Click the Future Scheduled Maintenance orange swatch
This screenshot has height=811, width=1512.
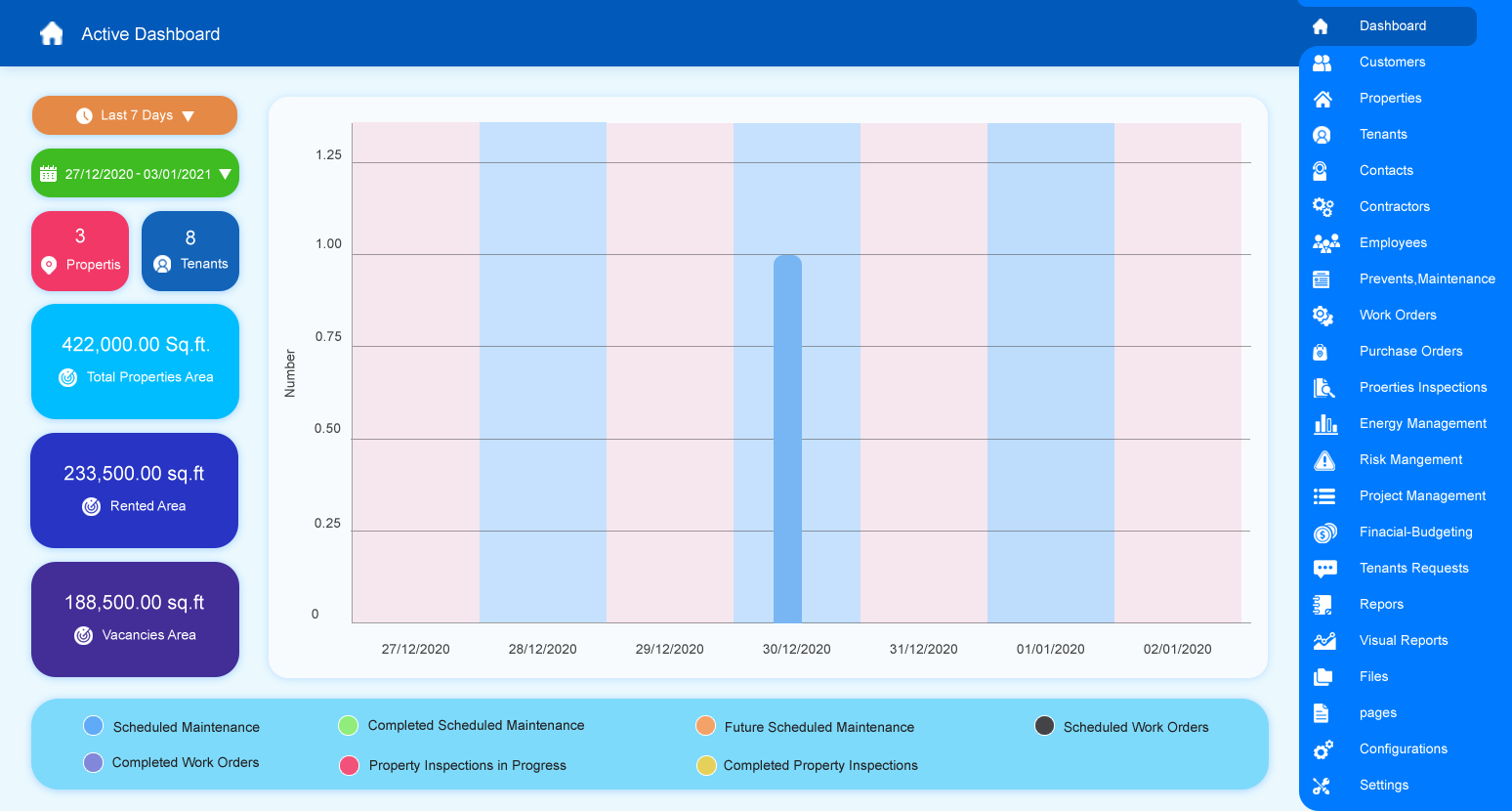[705, 726]
